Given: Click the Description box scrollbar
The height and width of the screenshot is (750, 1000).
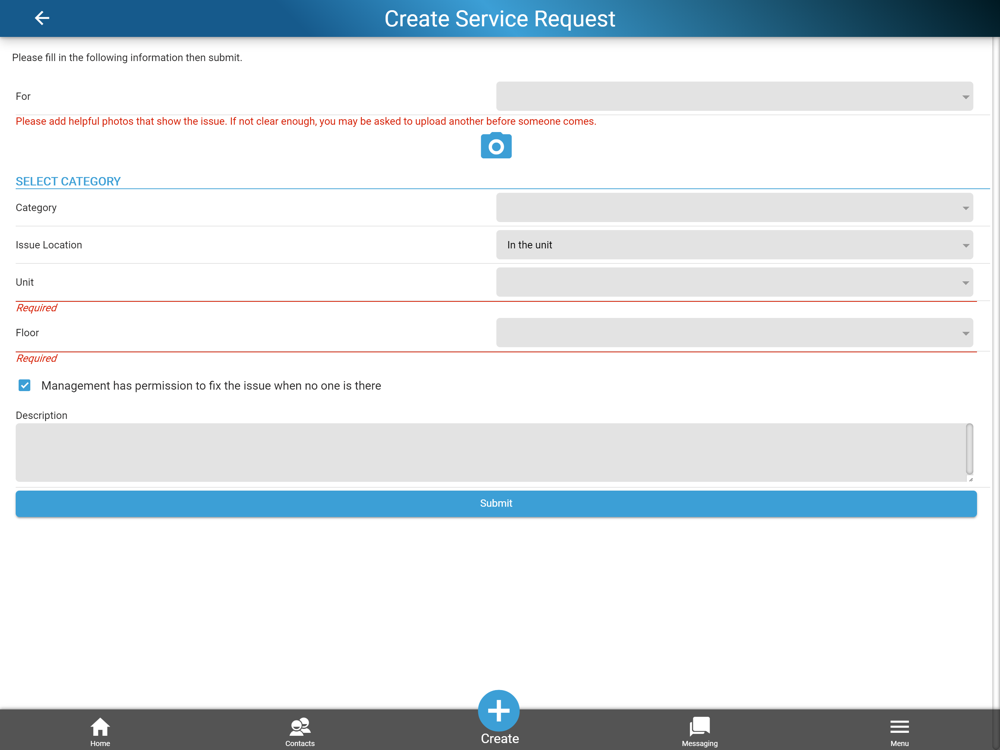Looking at the screenshot, I should [969, 448].
